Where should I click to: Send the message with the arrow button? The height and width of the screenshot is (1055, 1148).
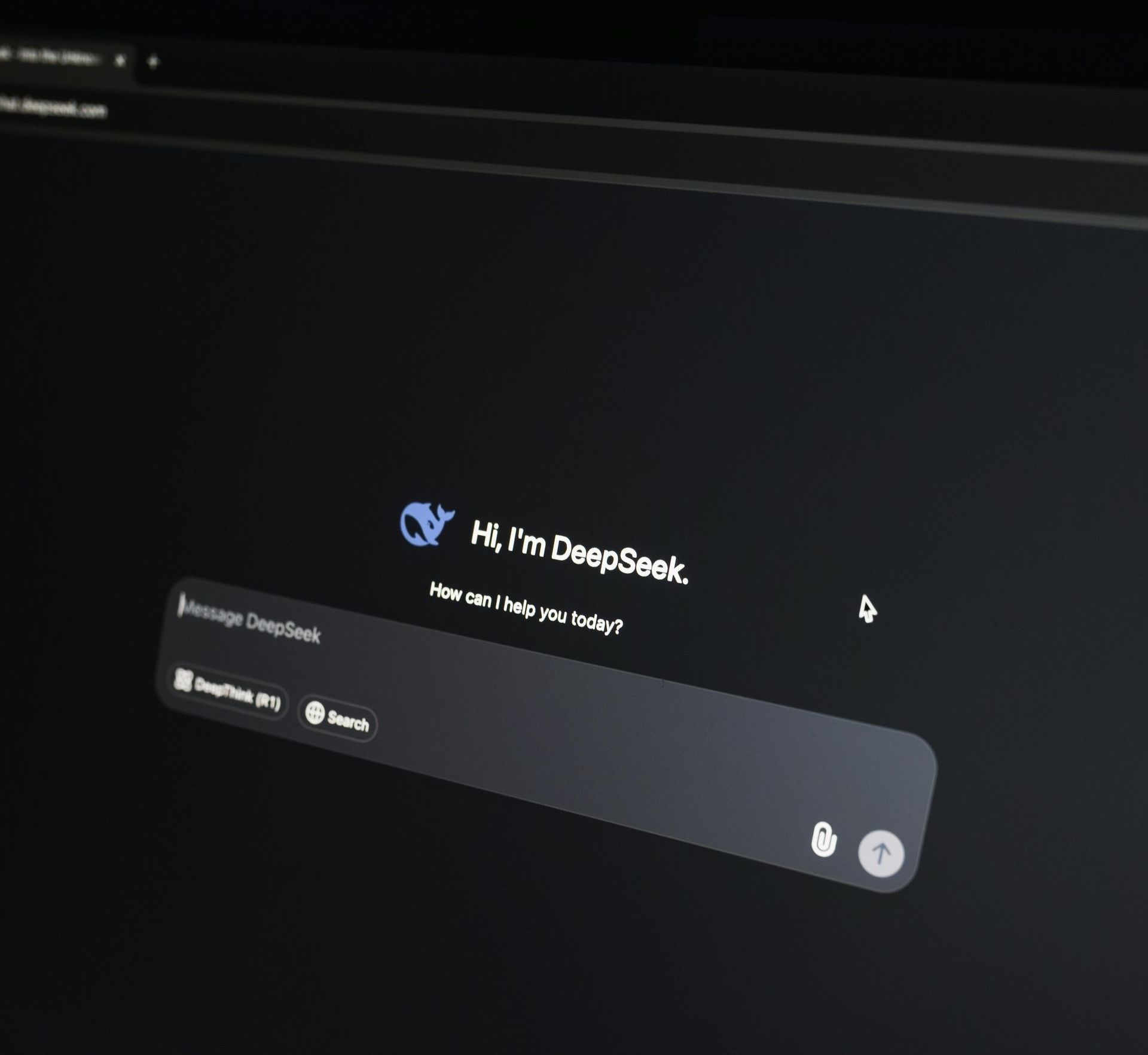tap(881, 853)
